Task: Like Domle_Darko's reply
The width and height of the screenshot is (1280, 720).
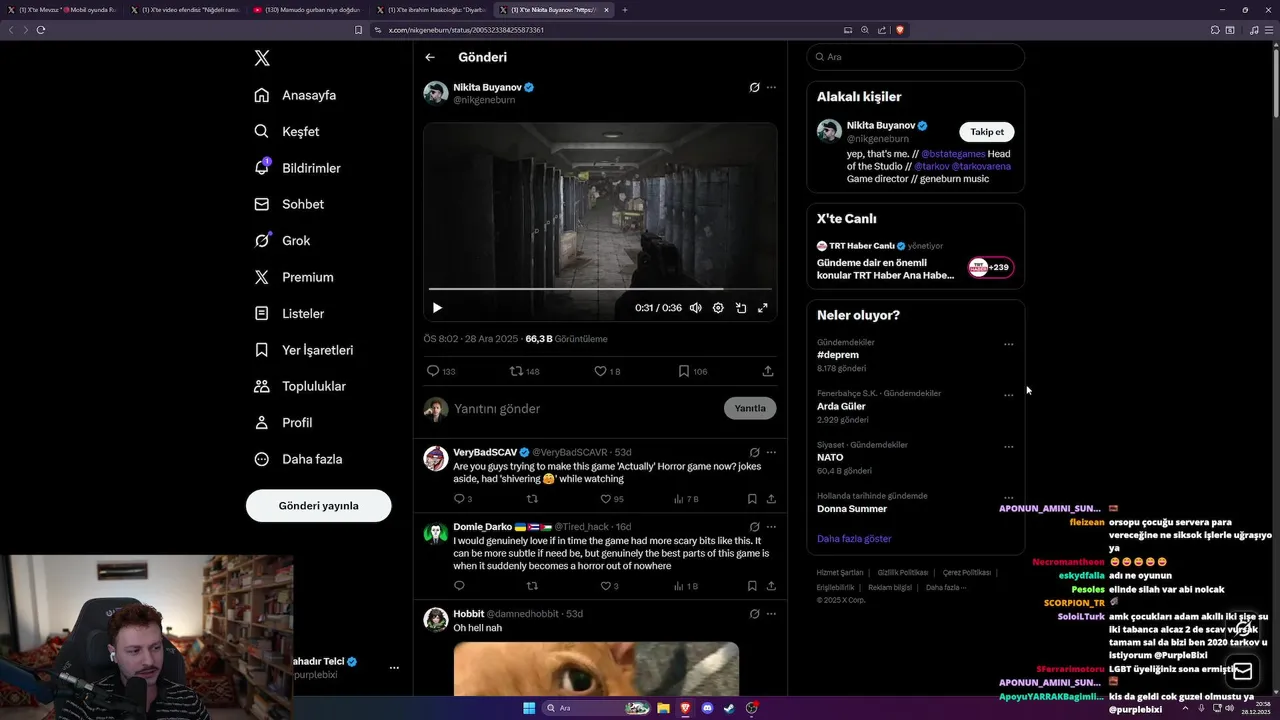Action: click(609, 586)
